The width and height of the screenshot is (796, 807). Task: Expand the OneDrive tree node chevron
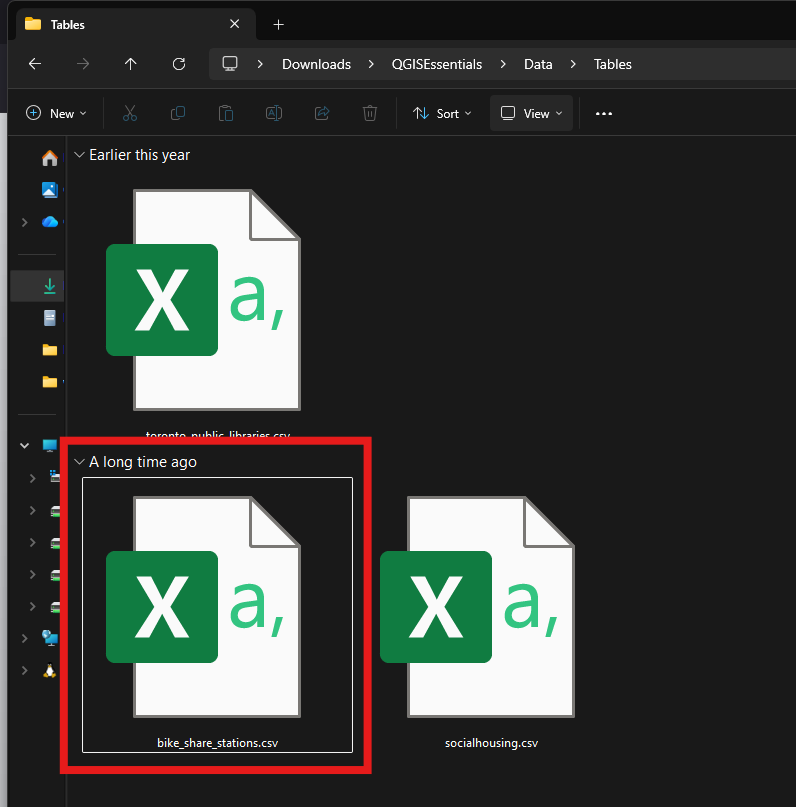[x=24, y=222]
